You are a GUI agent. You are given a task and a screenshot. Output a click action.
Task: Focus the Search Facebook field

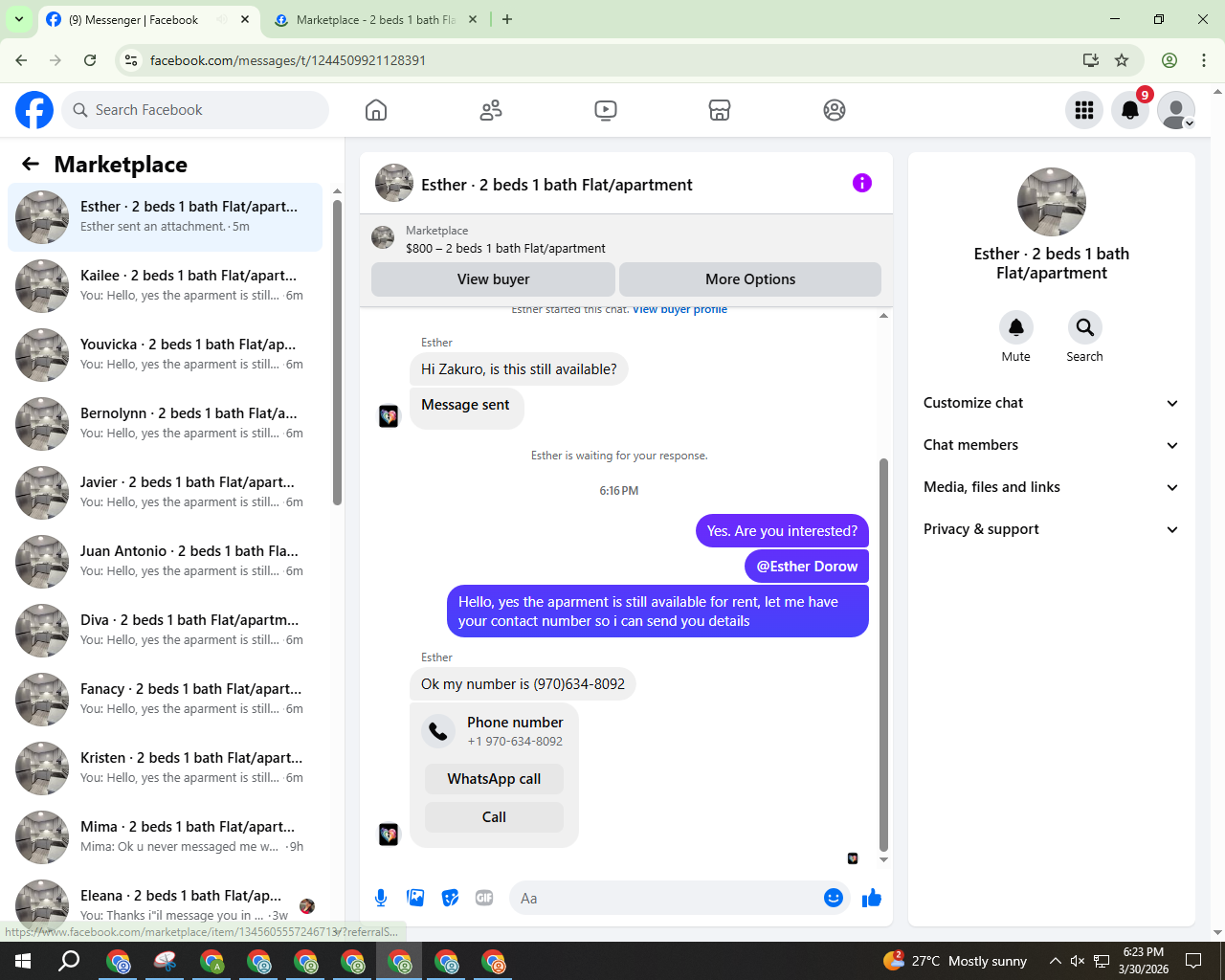coord(195,110)
